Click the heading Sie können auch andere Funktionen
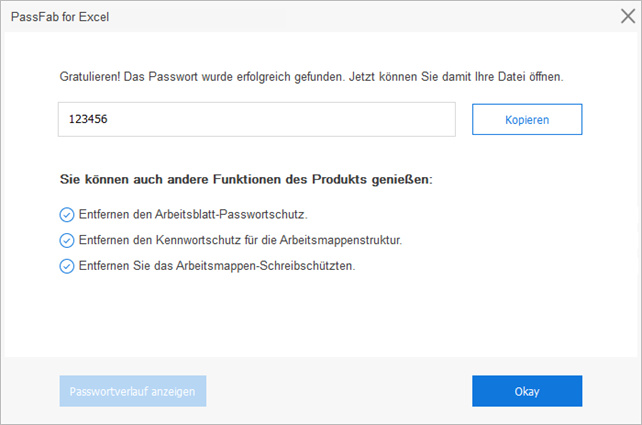Screen dimensions: 642x425 pos(171,179)
